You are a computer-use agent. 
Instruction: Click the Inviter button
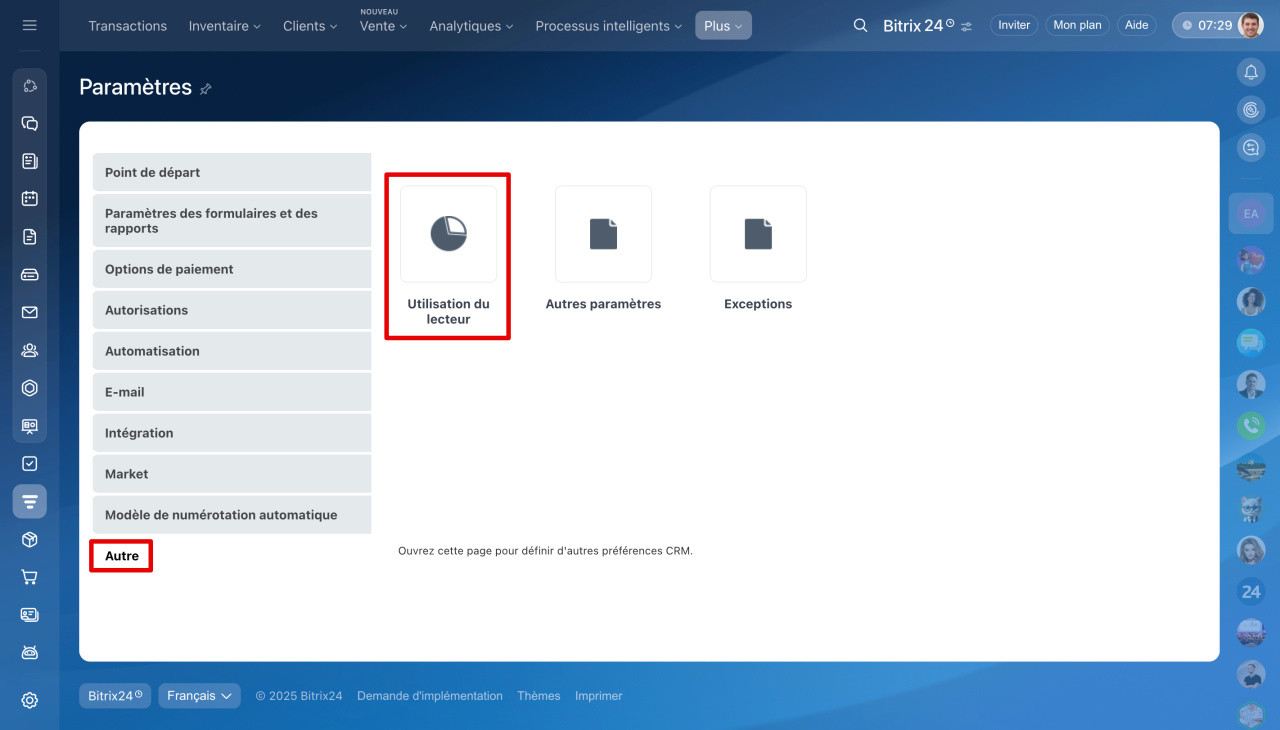(1013, 25)
